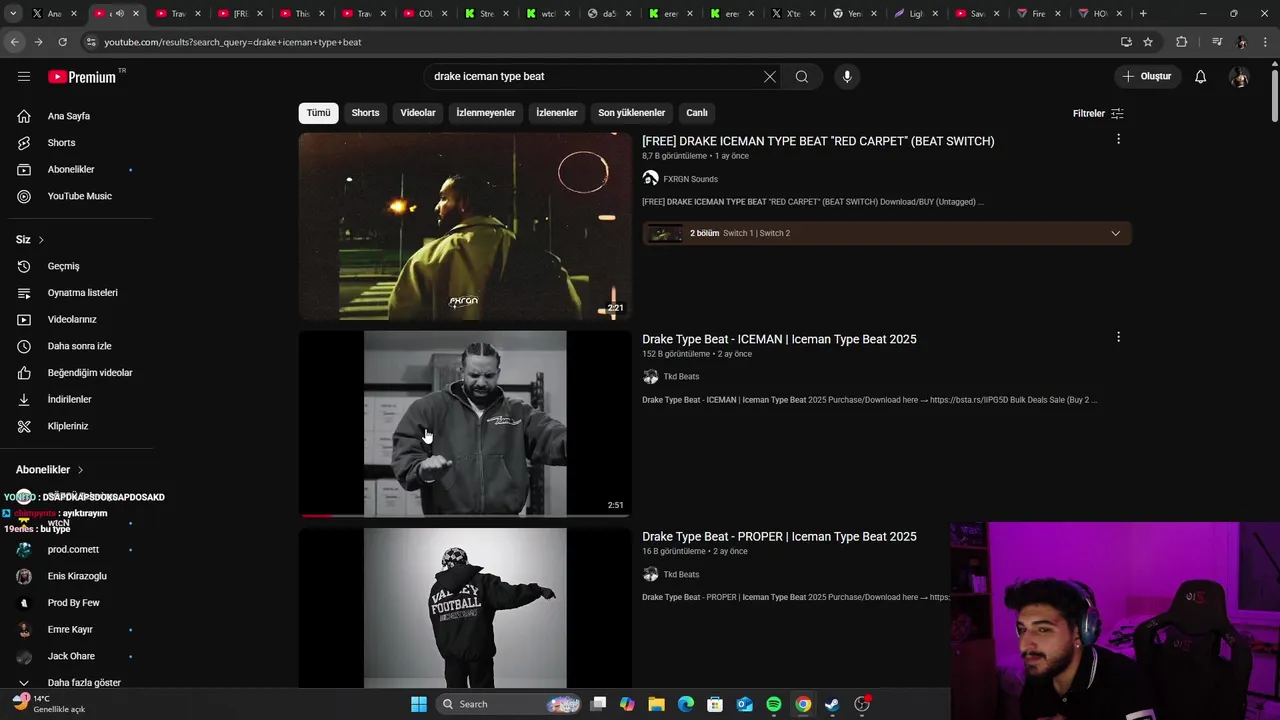The width and height of the screenshot is (1280, 720).
Task: Open İndirilenler downloads
Action: click(77, 399)
